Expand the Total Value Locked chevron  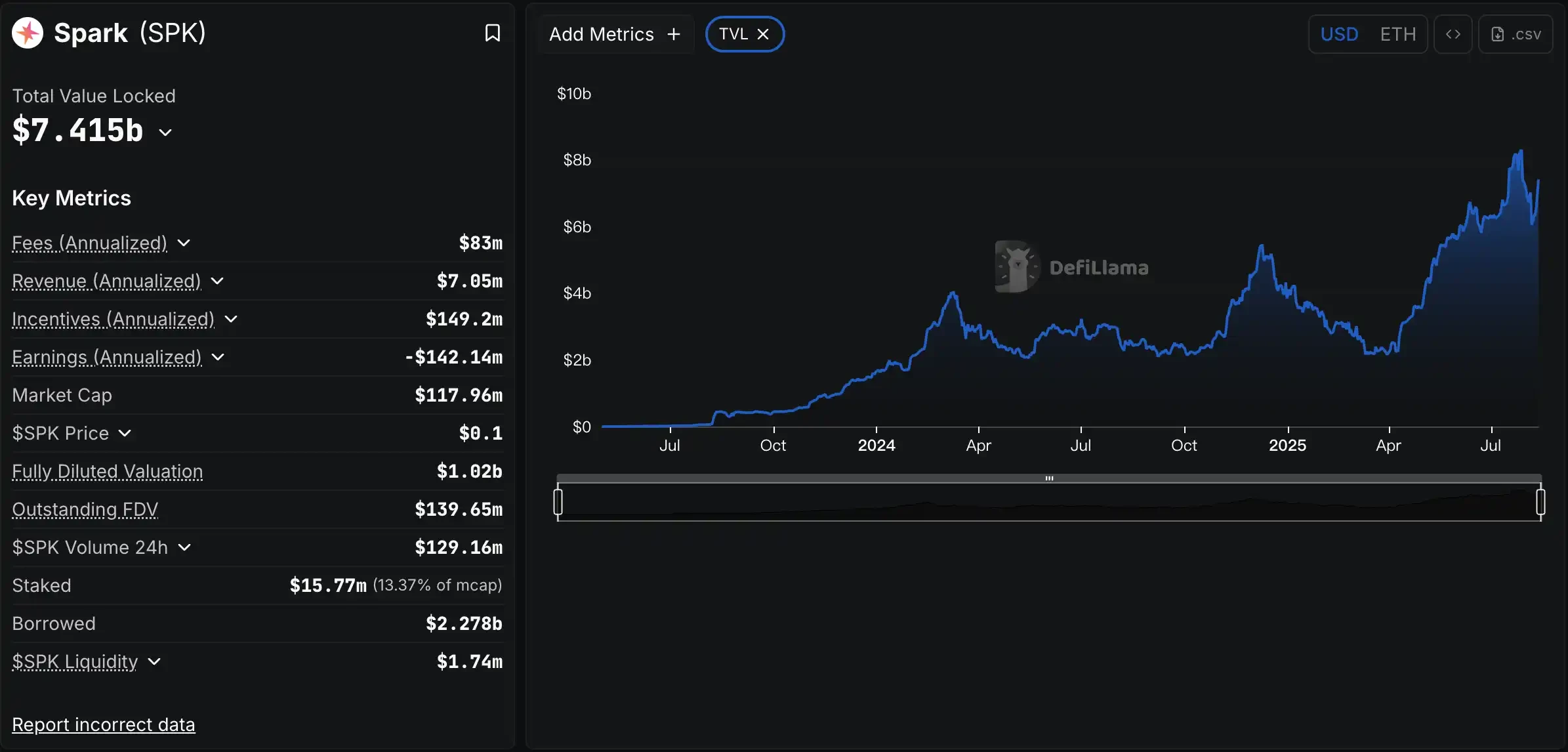[165, 132]
